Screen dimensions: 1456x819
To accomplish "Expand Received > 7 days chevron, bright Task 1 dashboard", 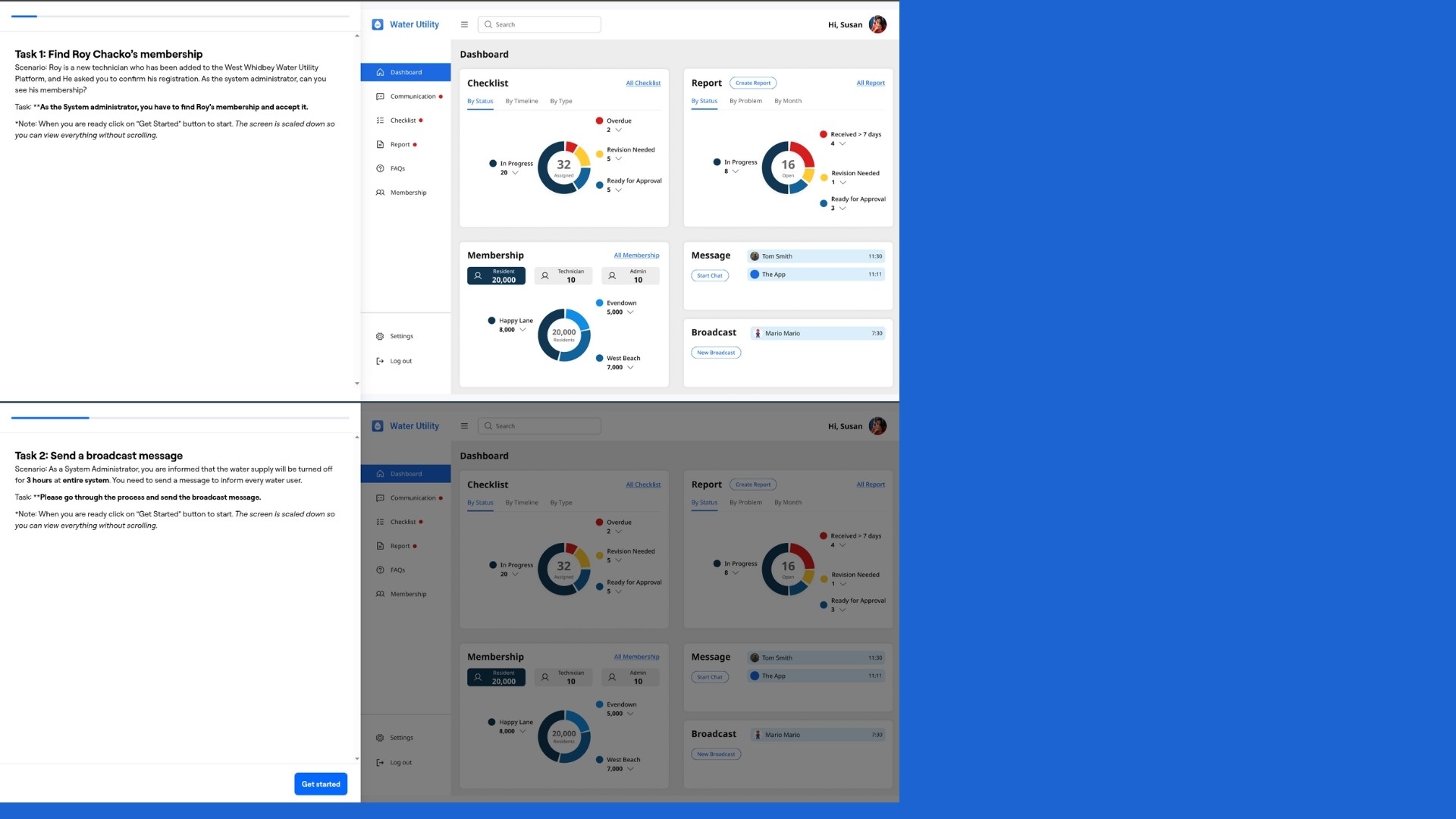I will click(843, 143).
